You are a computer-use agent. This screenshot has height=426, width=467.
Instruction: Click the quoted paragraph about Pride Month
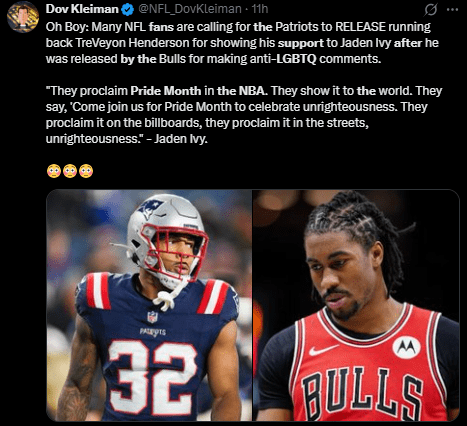[244, 114]
